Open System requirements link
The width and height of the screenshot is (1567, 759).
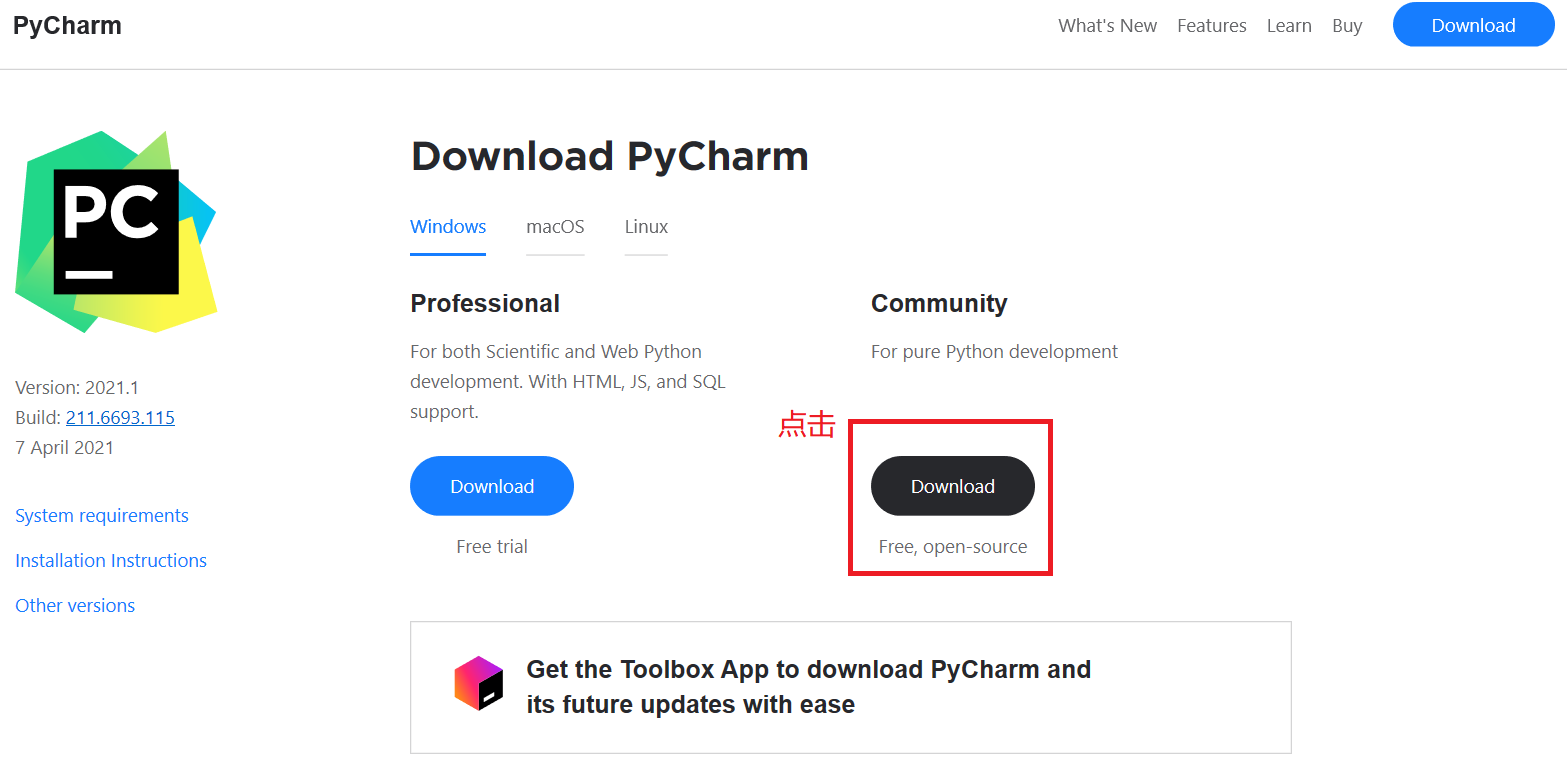(x=102, y=516)
